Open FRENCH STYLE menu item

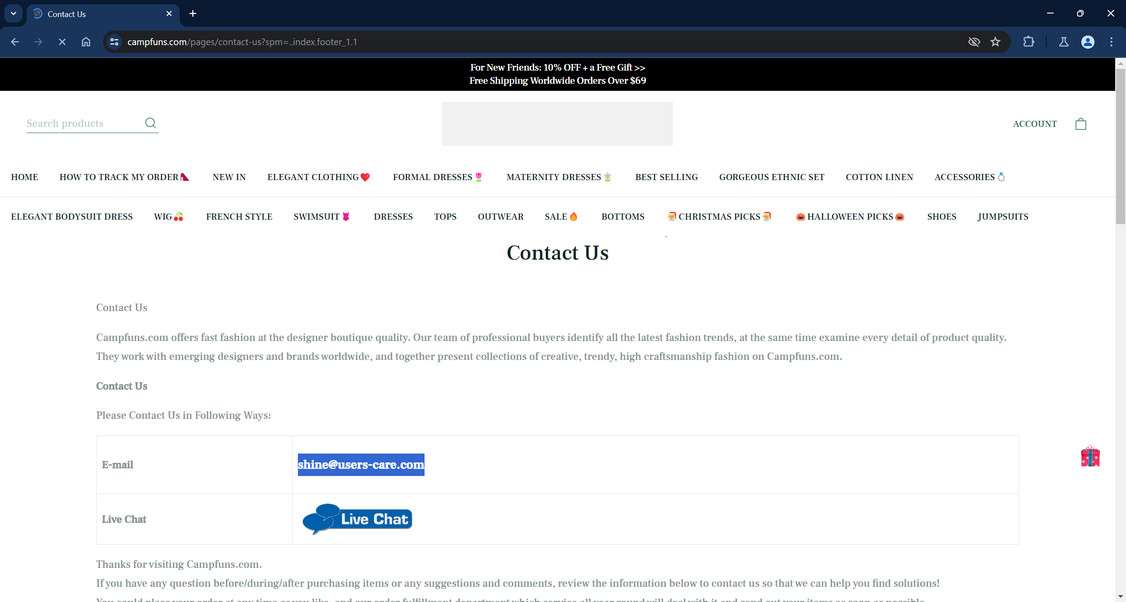pos(239,216)
